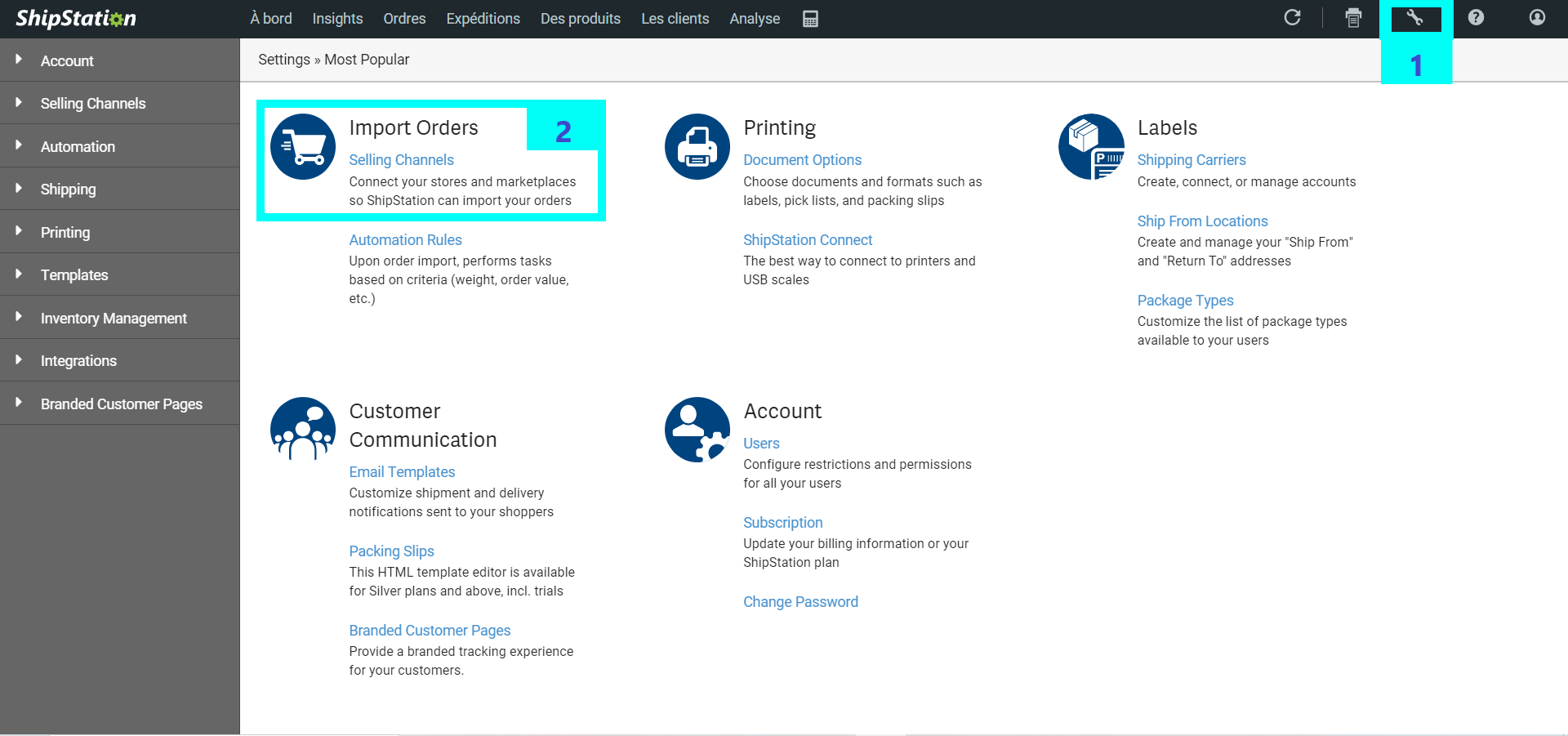Expand the Templates sidebar arrow

(18, 274)
